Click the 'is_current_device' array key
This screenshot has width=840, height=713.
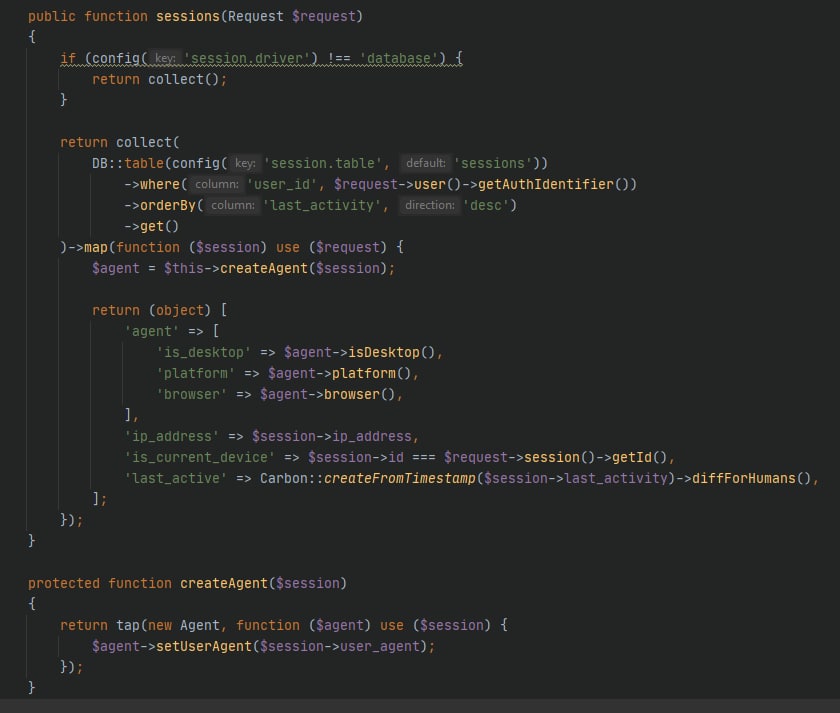click(199, 457)
